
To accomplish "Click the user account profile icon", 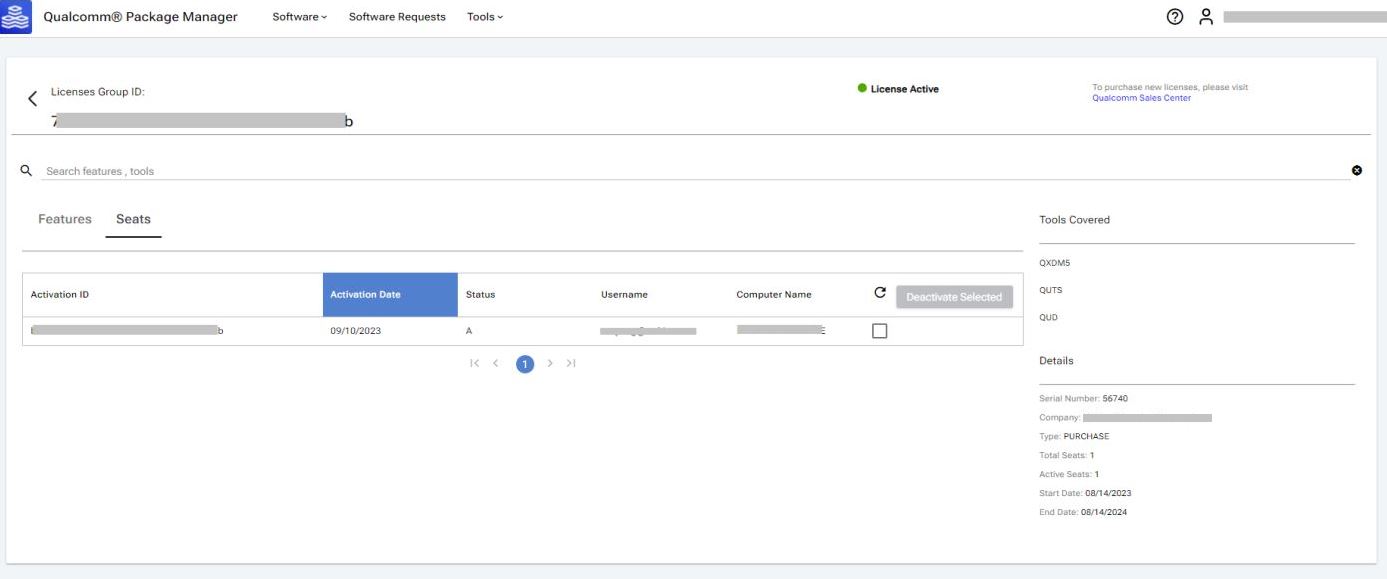I will [x=1206, y=17].
